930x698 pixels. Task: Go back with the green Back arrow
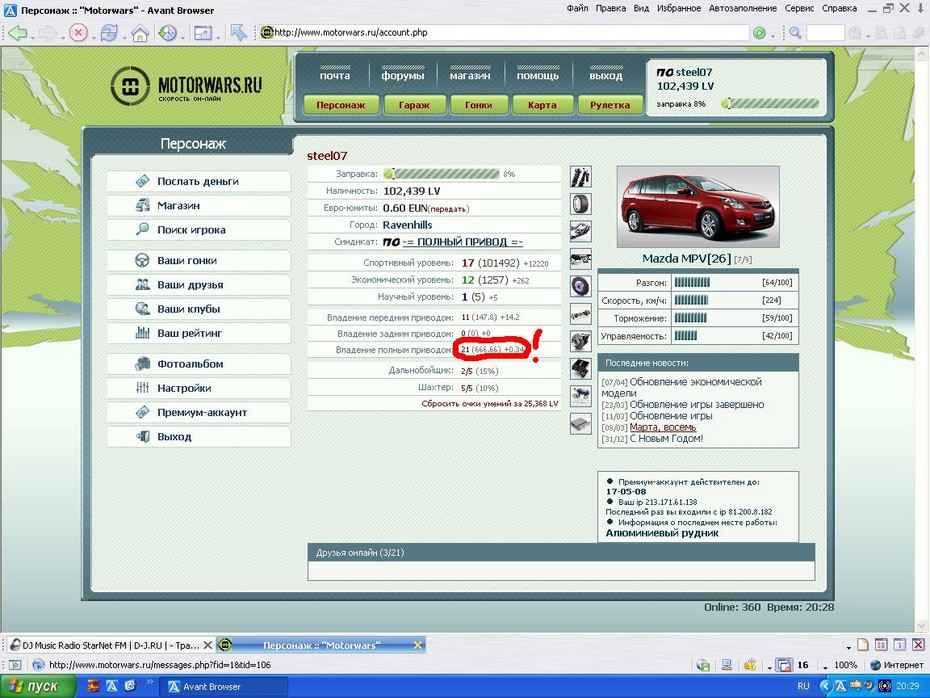[x=18, y=33]
